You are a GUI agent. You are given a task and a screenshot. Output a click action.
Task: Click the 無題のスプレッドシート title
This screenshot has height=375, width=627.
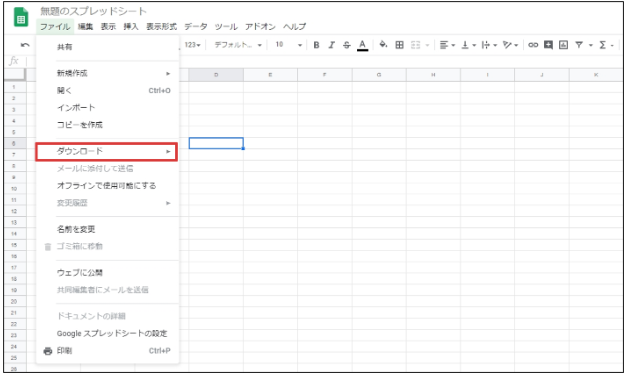click(x=93, y=11)
